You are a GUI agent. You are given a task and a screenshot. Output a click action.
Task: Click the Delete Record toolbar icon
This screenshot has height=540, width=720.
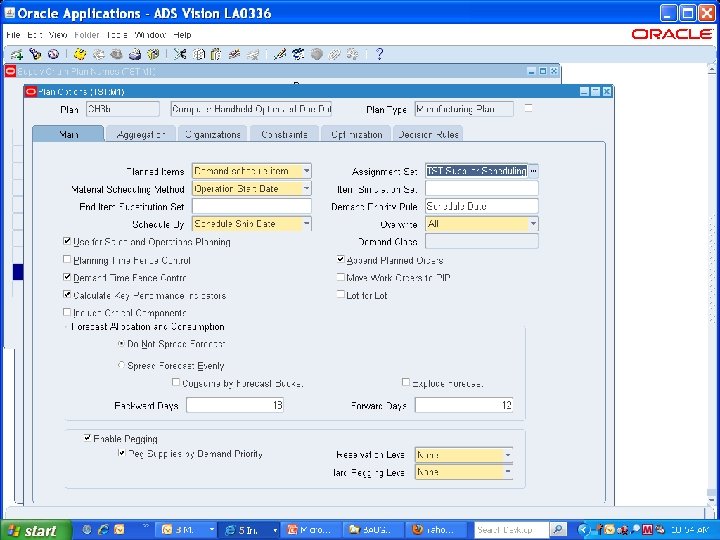coord(253,55)
